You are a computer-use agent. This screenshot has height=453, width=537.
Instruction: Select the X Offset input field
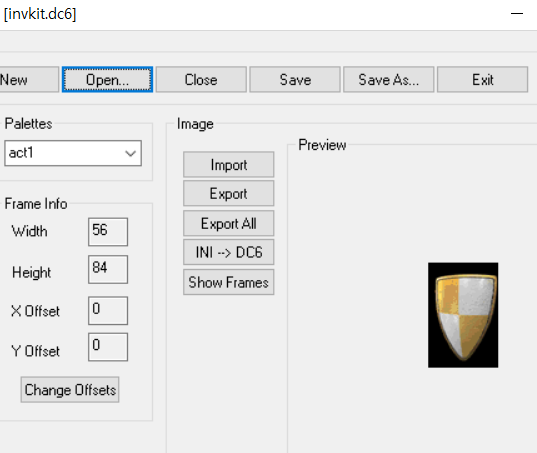(108, 311)
